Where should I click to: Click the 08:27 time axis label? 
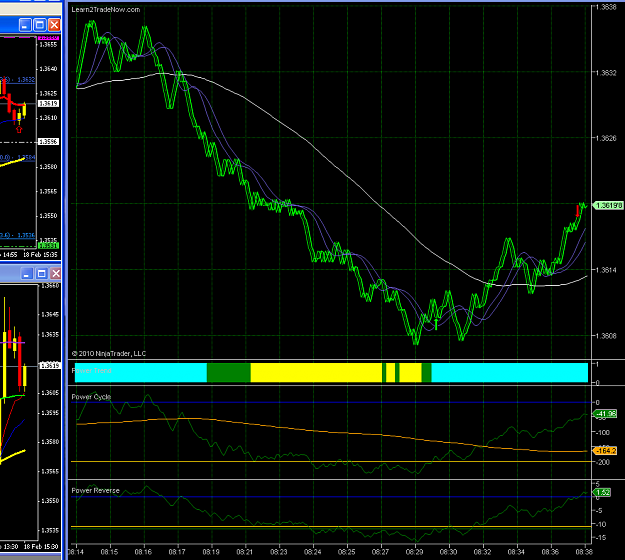(381, 552)
